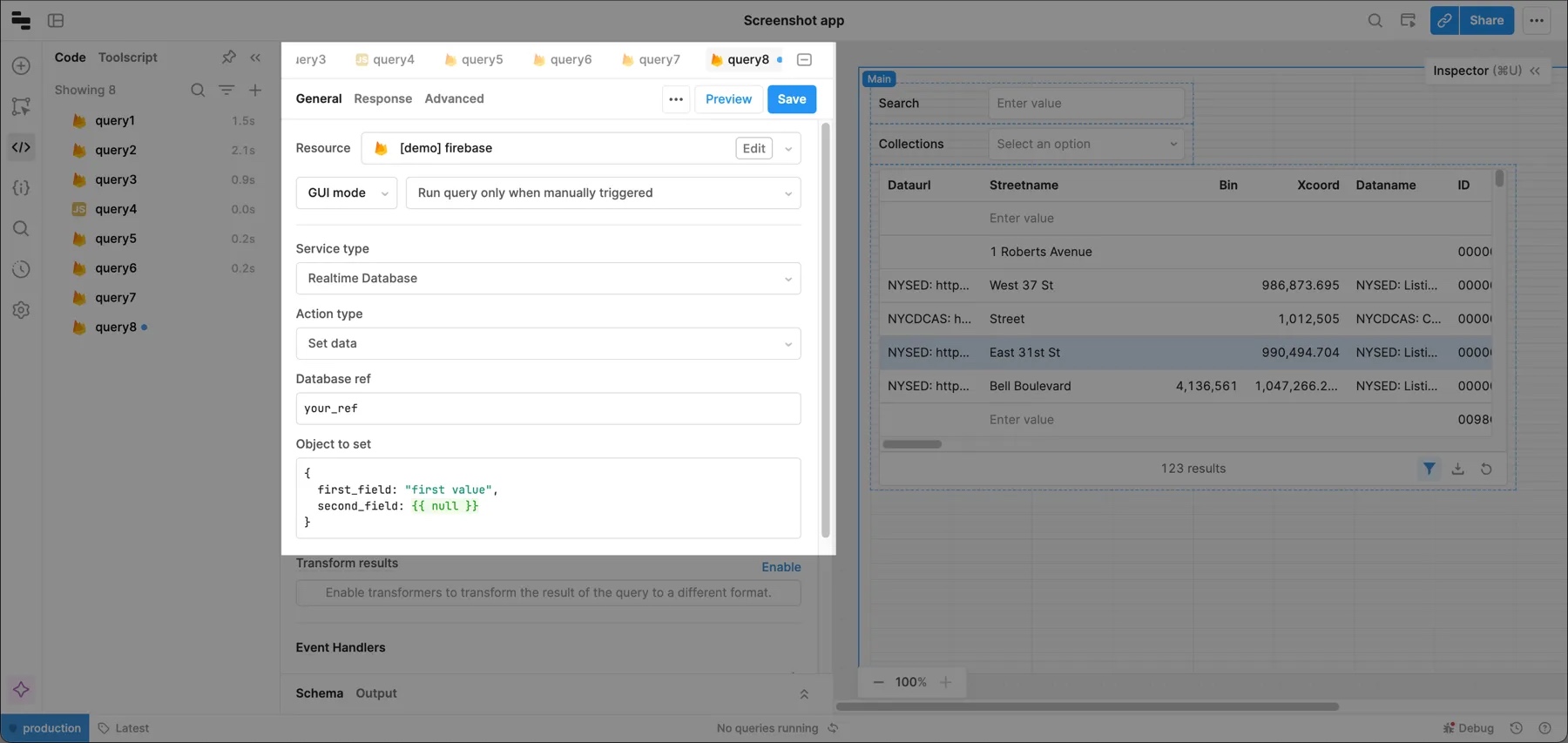Enable transform results link
This screenshot has height=743, width=1568.
tap(781, 567)
